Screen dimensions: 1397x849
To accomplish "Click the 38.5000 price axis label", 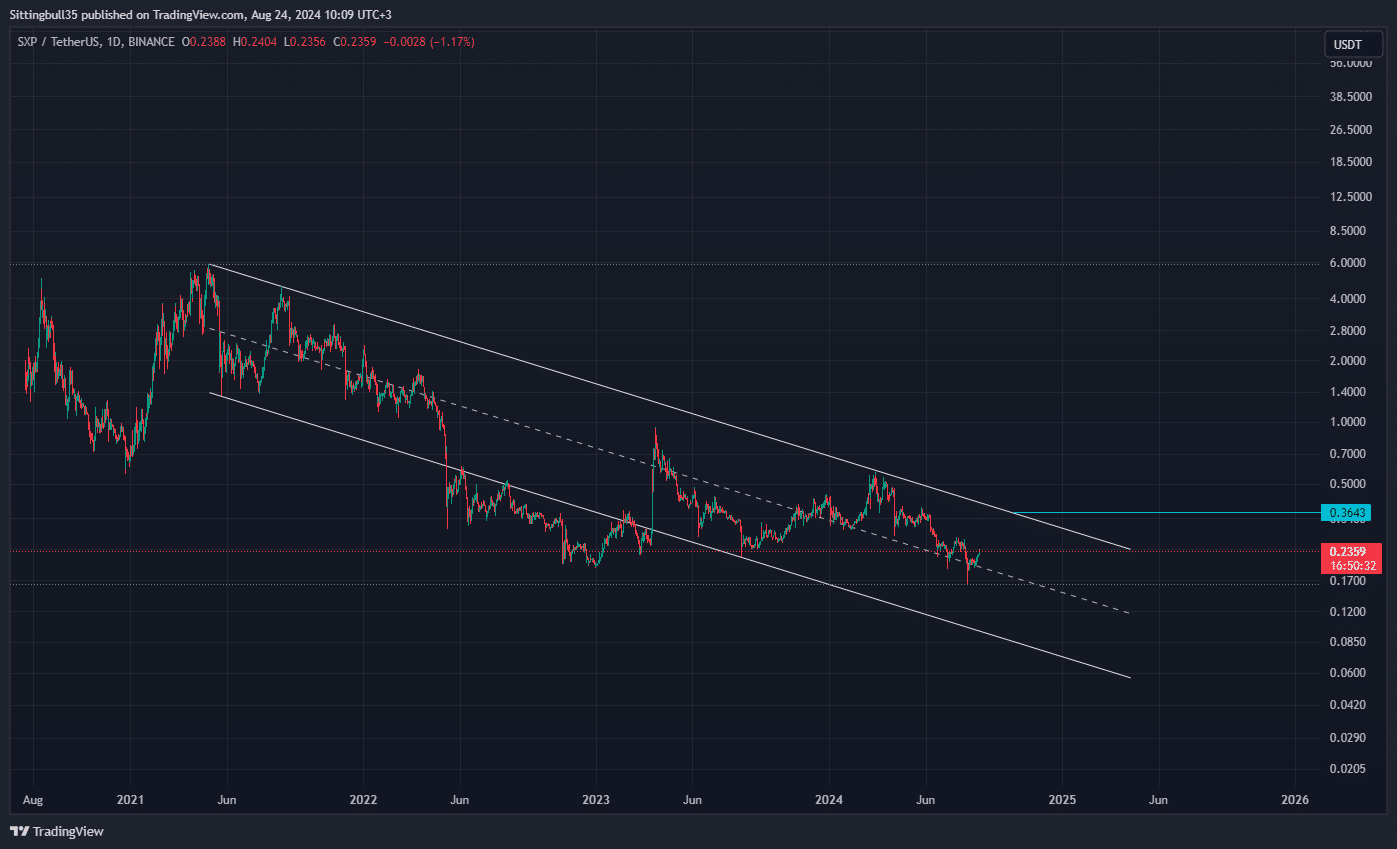I will coord(1349,97).
